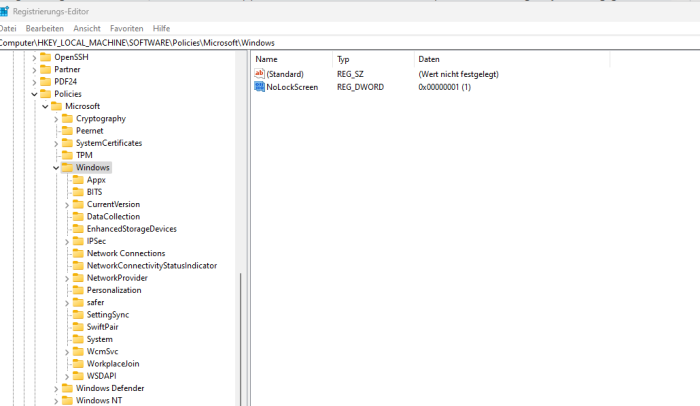Image resolution: width=700 pixels, height=406 pixels.
Task: Click the TPM folder icon
Action: (67, 155)
